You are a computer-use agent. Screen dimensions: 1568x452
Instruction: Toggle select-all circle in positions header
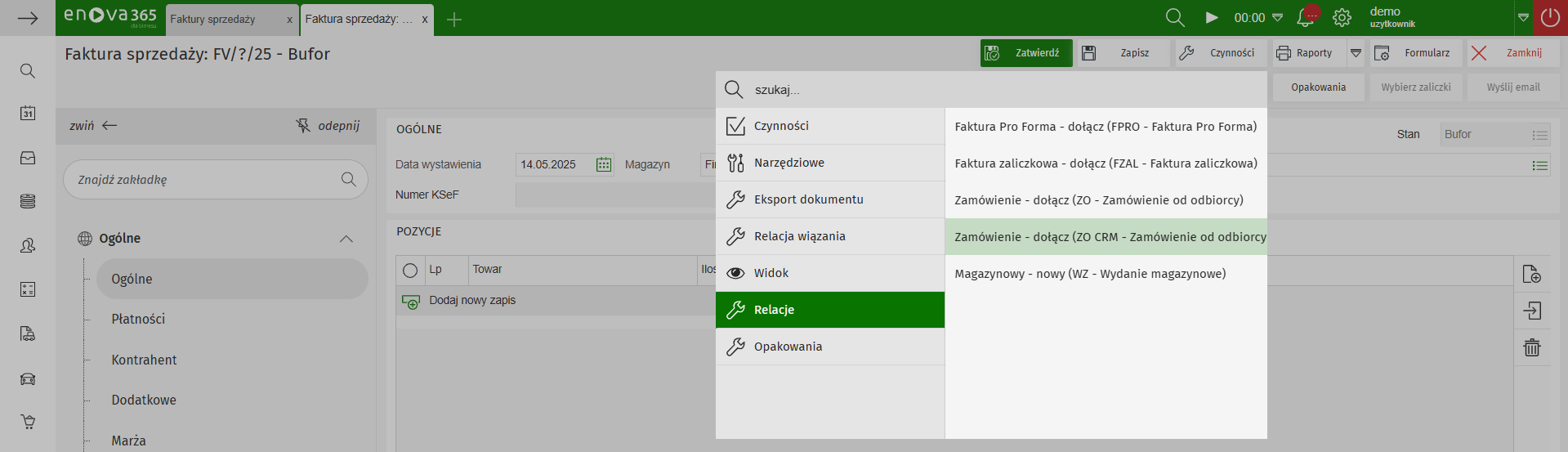coord(410,270)
